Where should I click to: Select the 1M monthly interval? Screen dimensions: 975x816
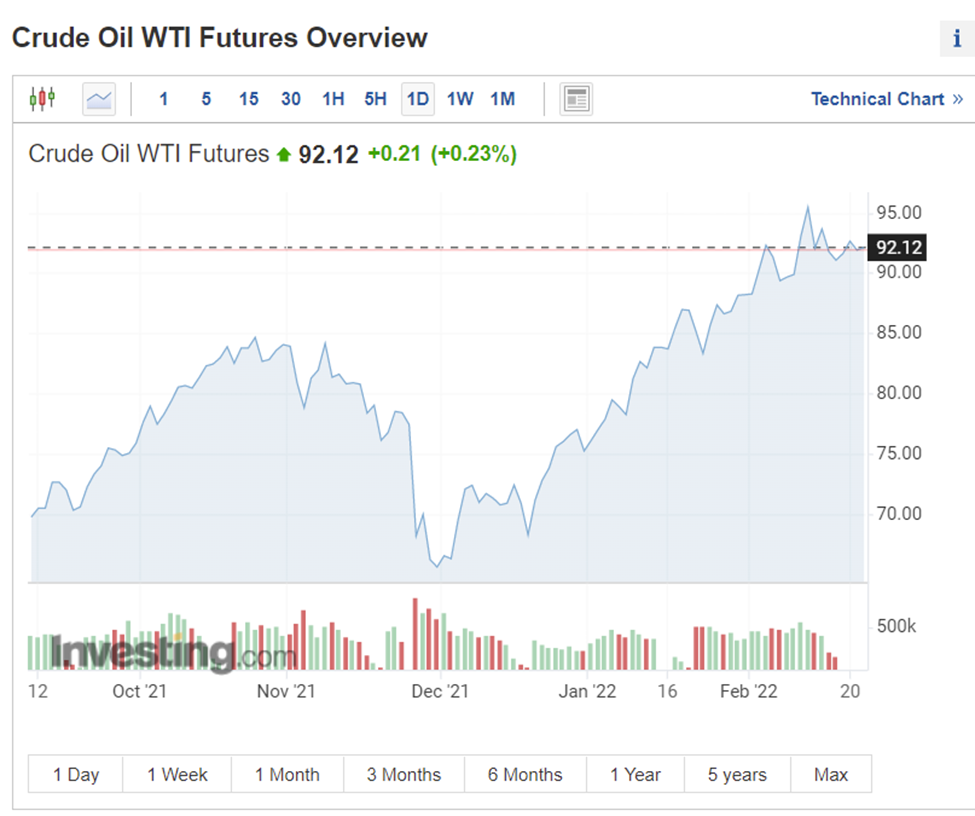pos(502,99)
